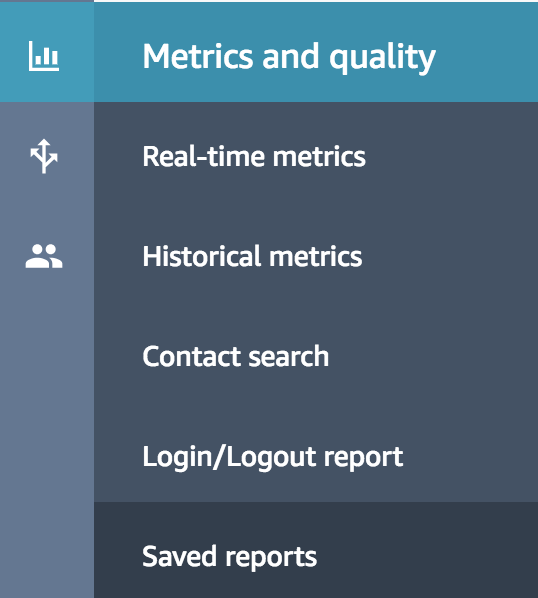This screenshot has width=538, height=598.
Task: Click the bar chart Metrics icon
Action: click(44, 56)
